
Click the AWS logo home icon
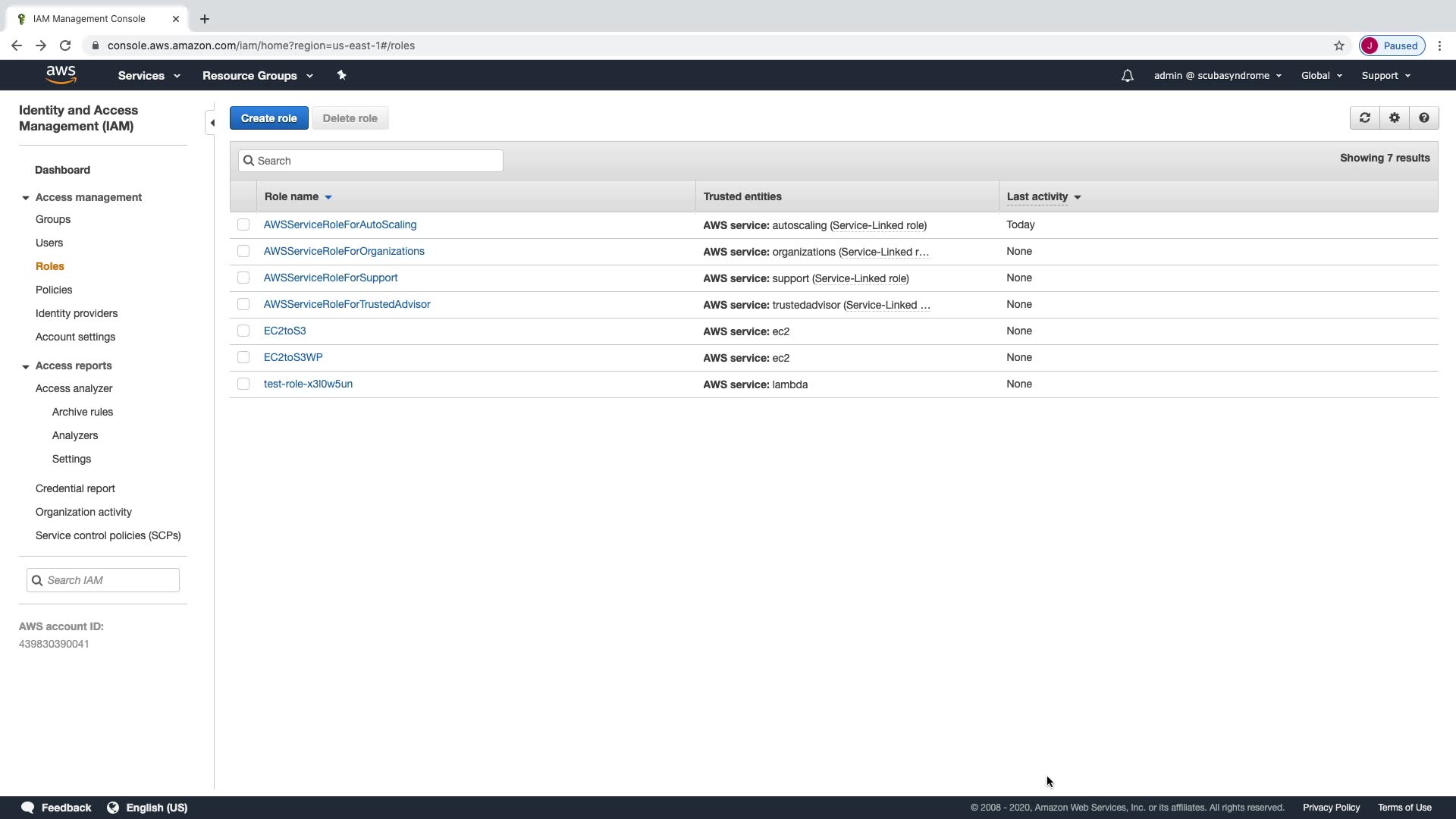pos(61,75)
